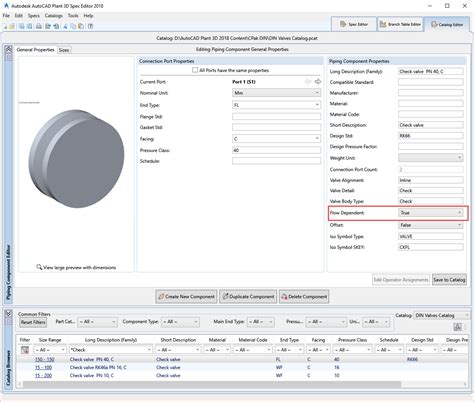Screen dimensions: 474x402
Task: Click the Valve Body Type field showing Check
Action: click(431, 201)
